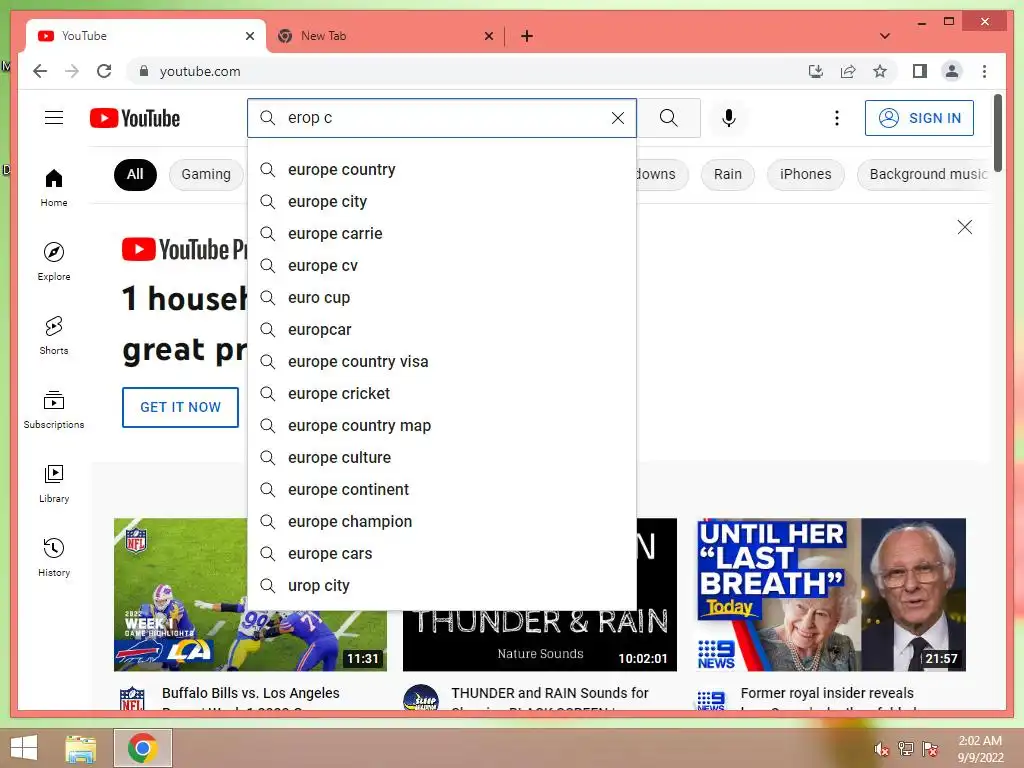Open Shorts in sidebar

[x=54, y=336]
